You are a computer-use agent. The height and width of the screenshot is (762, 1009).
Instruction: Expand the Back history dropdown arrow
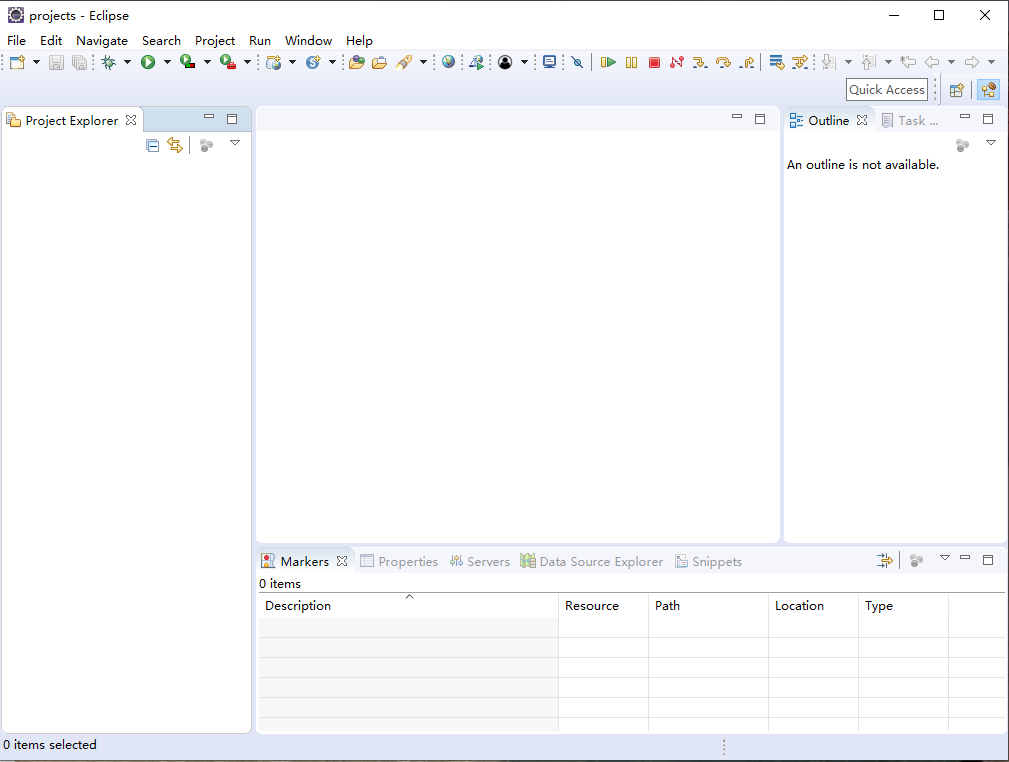[x=951, y=62]
